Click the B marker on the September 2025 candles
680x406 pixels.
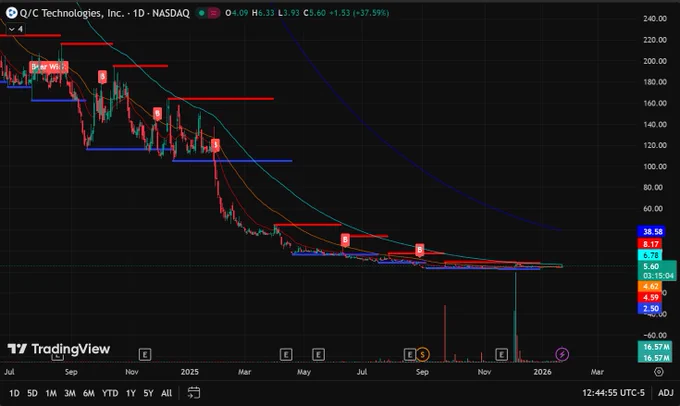(419, 249)
